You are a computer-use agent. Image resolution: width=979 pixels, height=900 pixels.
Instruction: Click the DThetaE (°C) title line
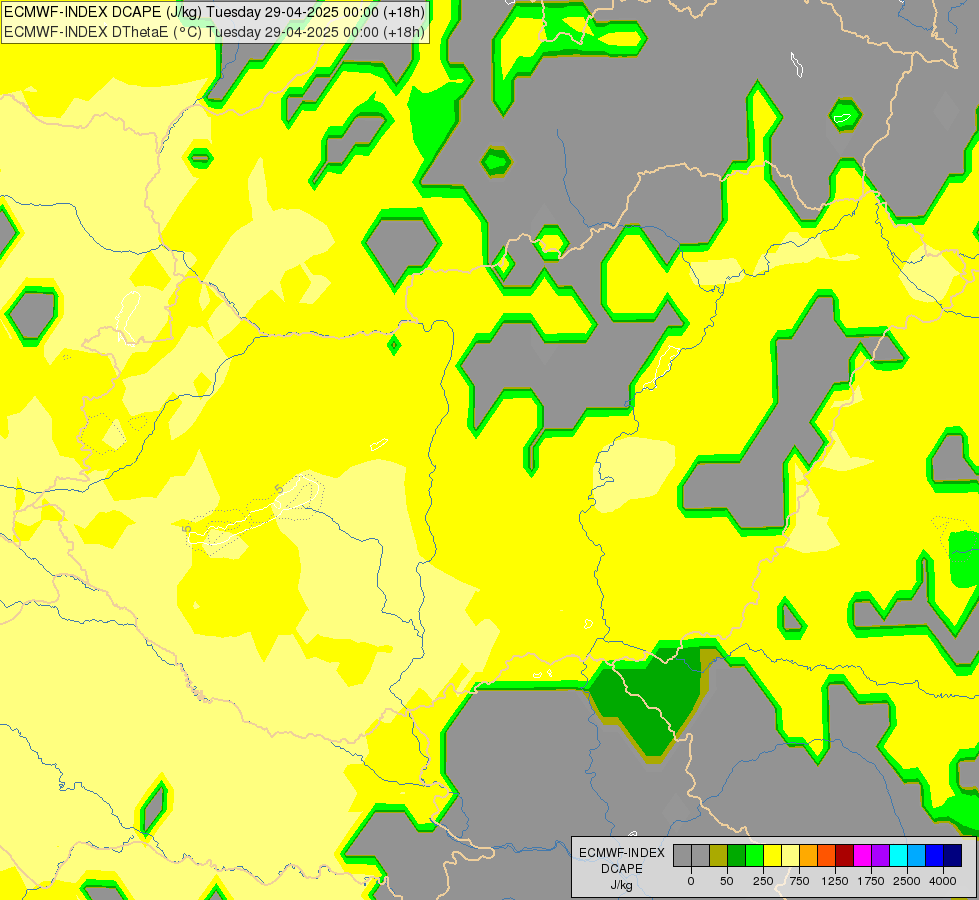coord(214,32)
